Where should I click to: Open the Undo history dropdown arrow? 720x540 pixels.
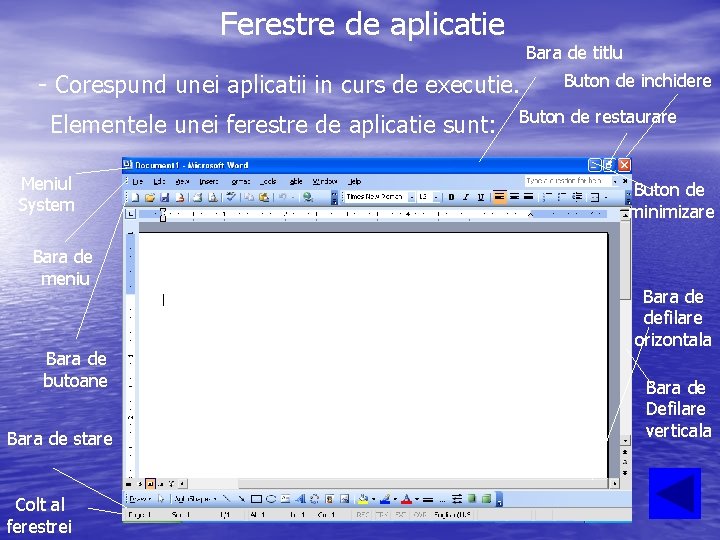(x=293, y=197)
